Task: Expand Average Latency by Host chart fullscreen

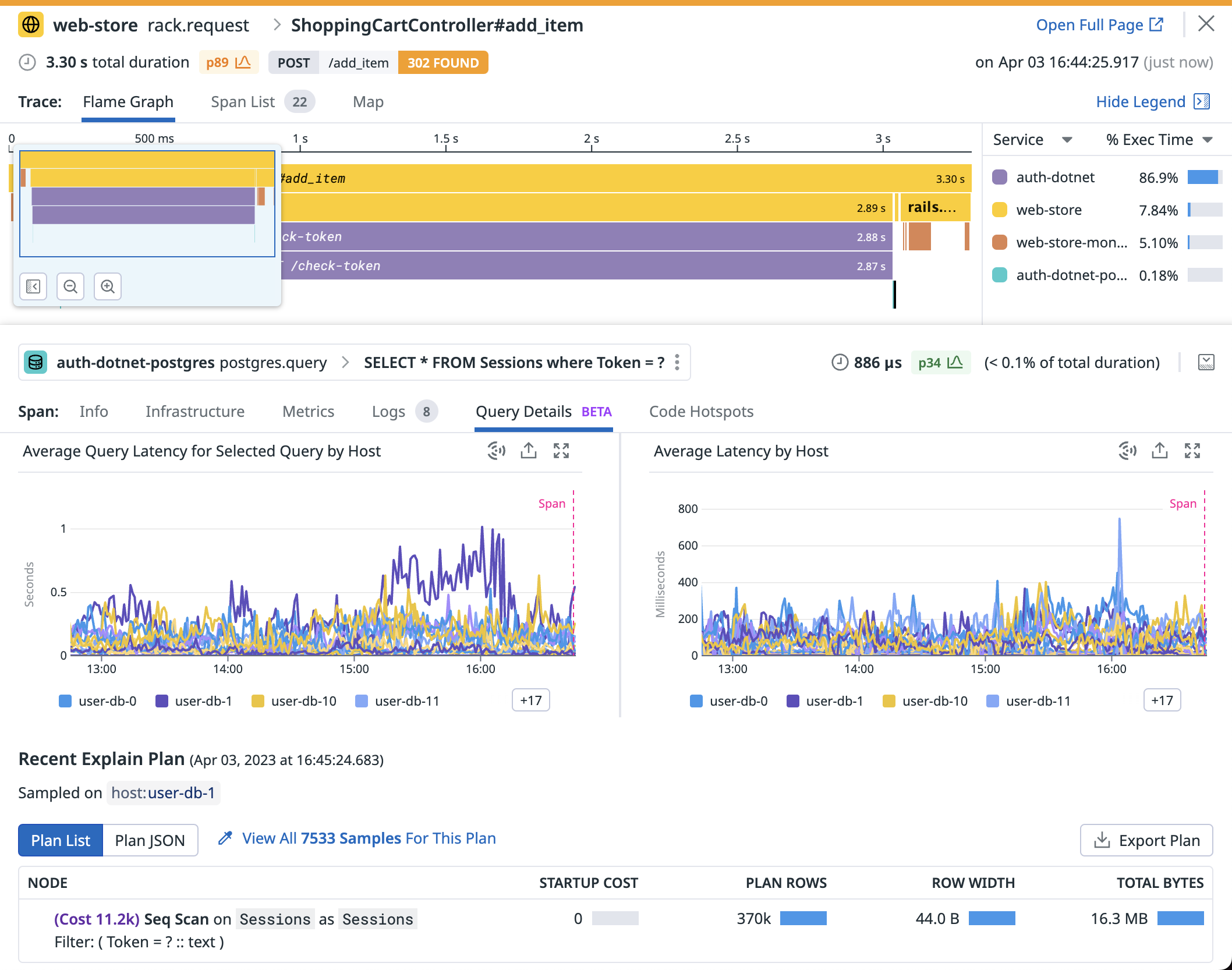Action: click(x=1192, y=451)
